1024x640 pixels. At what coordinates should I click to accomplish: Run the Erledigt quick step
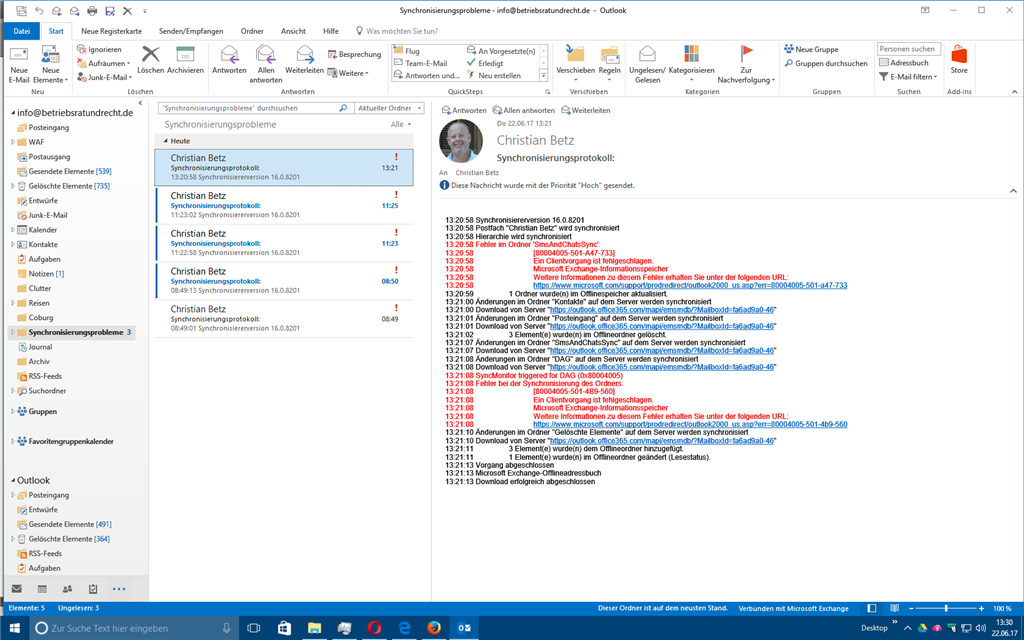(485, 63)
